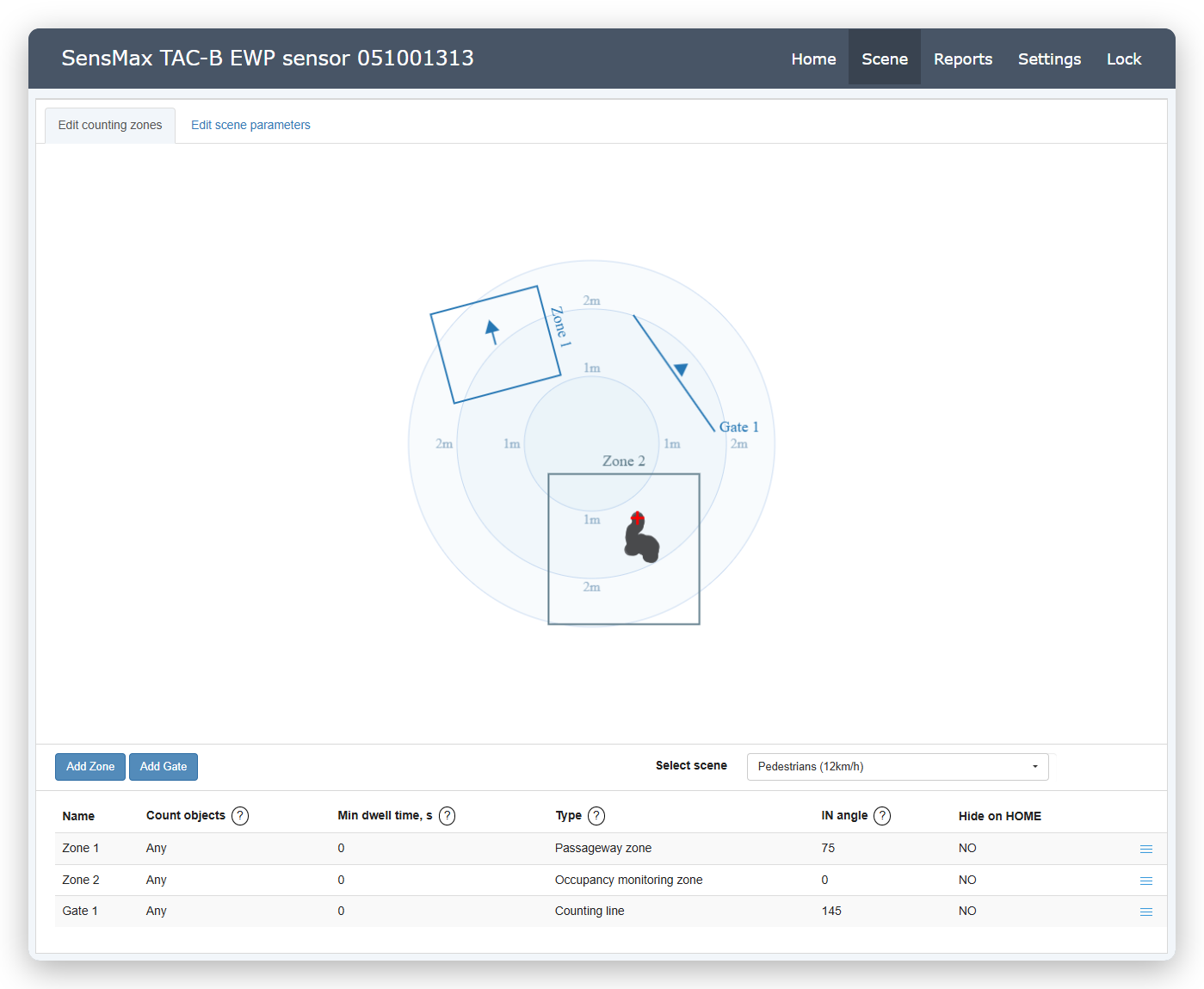
Task: Click the IN angle value 145
Action: point(831,911)
